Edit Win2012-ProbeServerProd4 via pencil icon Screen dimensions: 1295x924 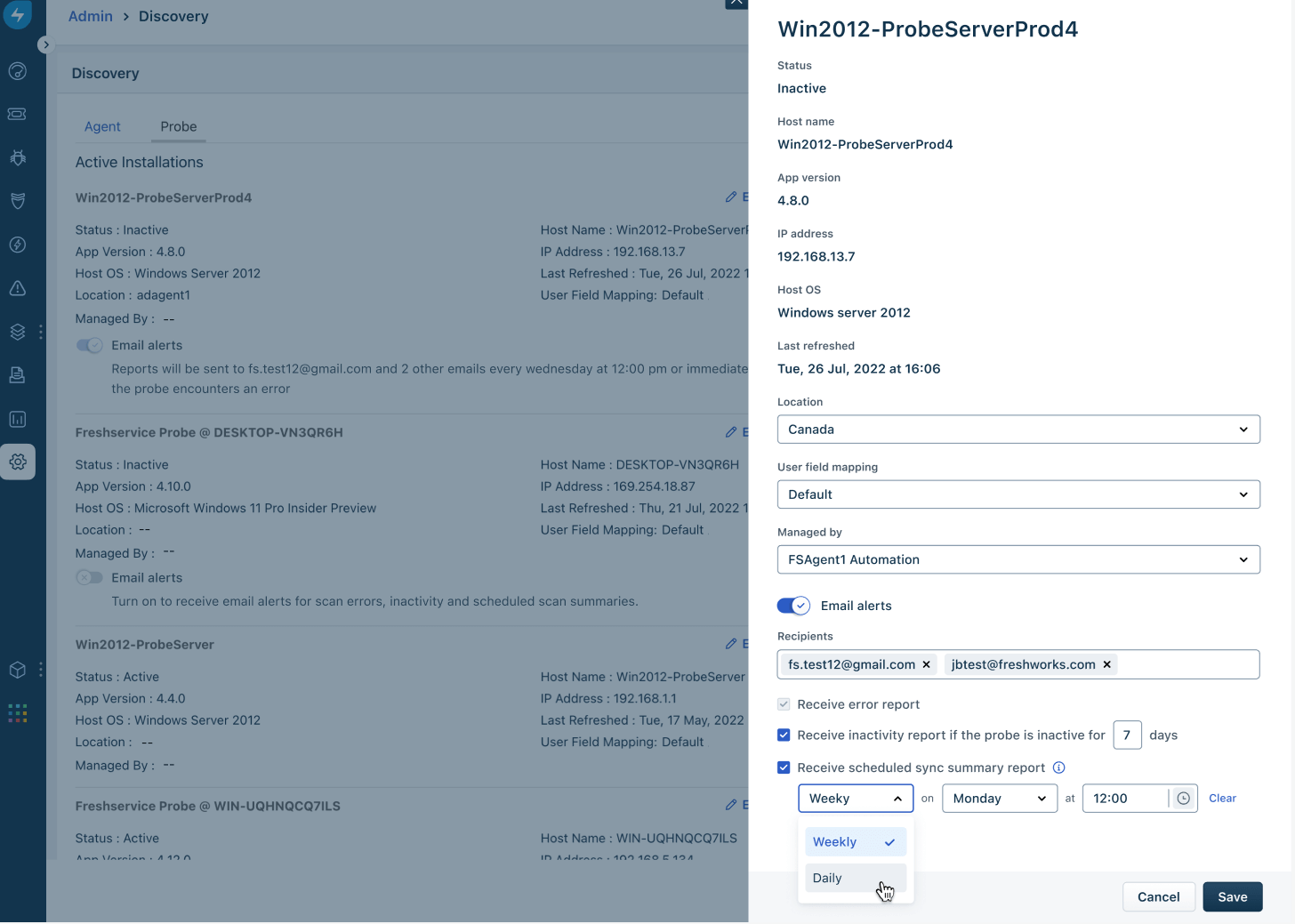tap(731, 197)
